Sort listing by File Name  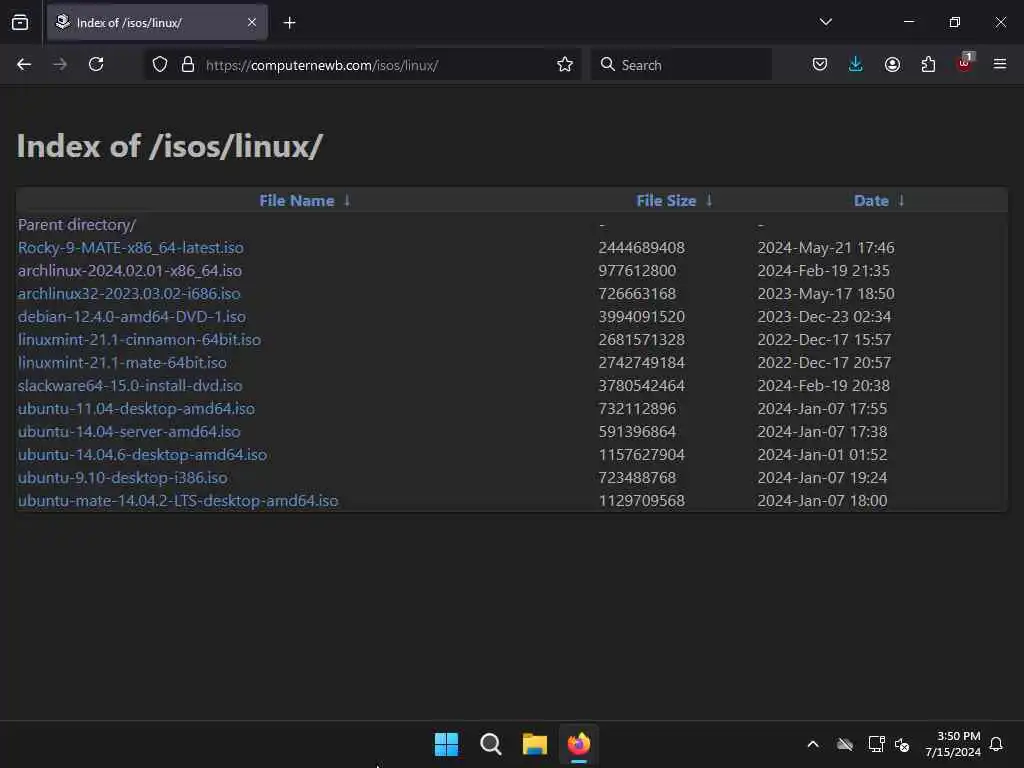296,200
